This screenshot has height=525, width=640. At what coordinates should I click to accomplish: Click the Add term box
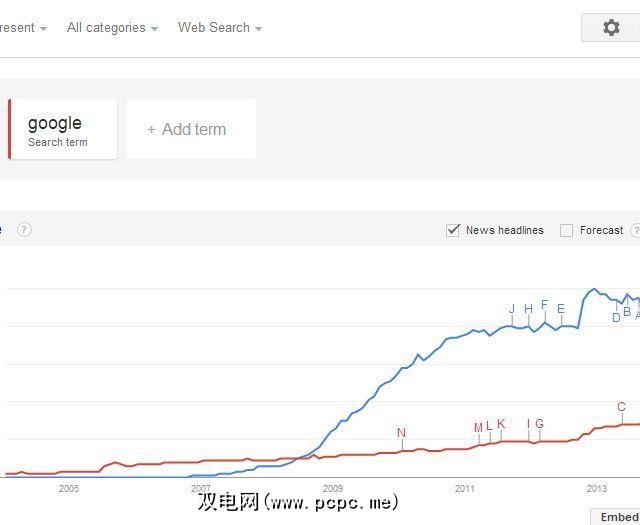click(x=192, y=129)
